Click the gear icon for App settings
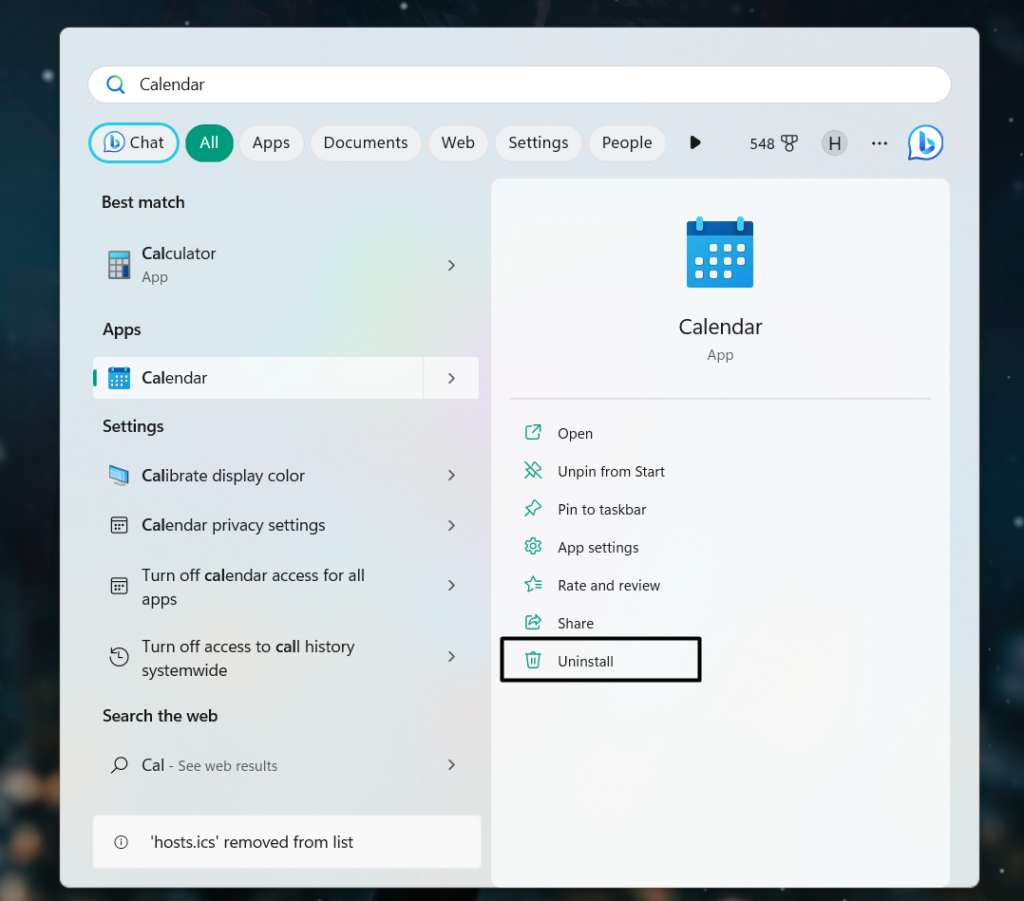Image resolution: width=1024 pixels, height=901 pixels. pos(533,547)
